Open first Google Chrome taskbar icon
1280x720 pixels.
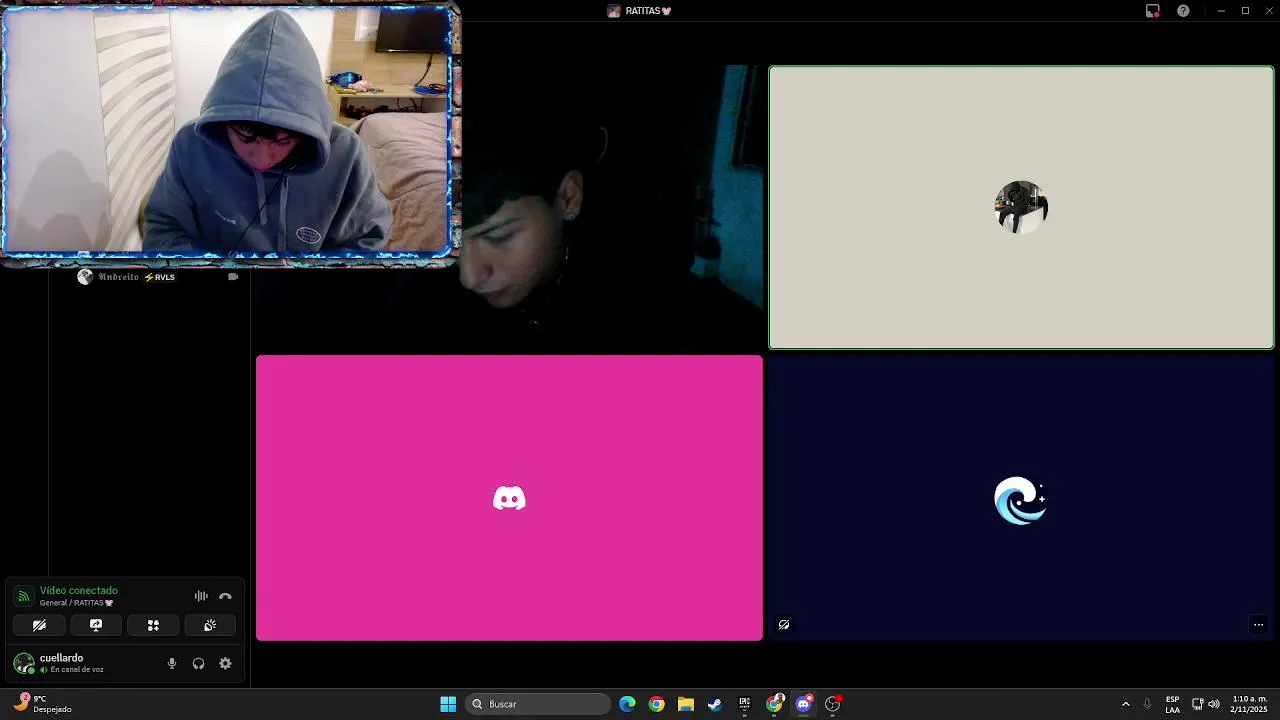click(656, 704)
